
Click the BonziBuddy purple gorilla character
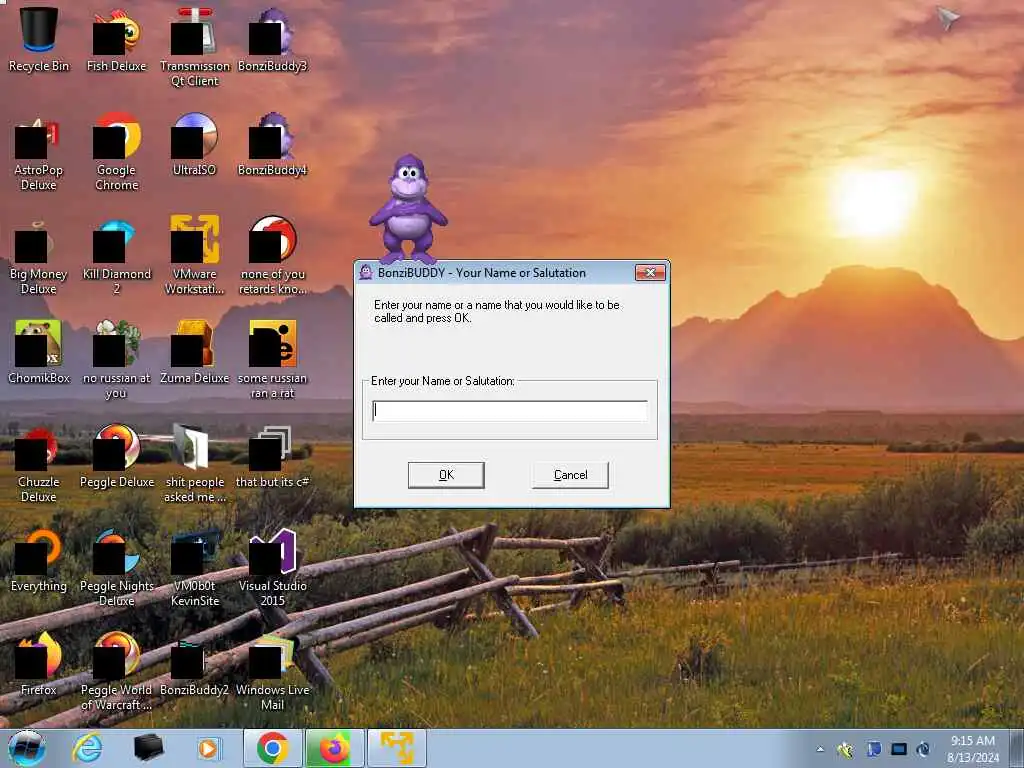point(408,209)
